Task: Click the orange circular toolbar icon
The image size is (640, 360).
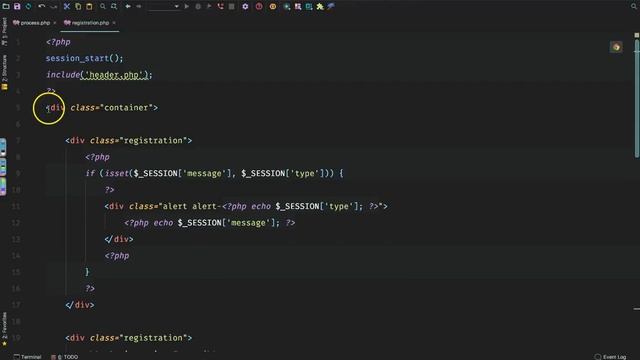Action: tap(273, 7)
